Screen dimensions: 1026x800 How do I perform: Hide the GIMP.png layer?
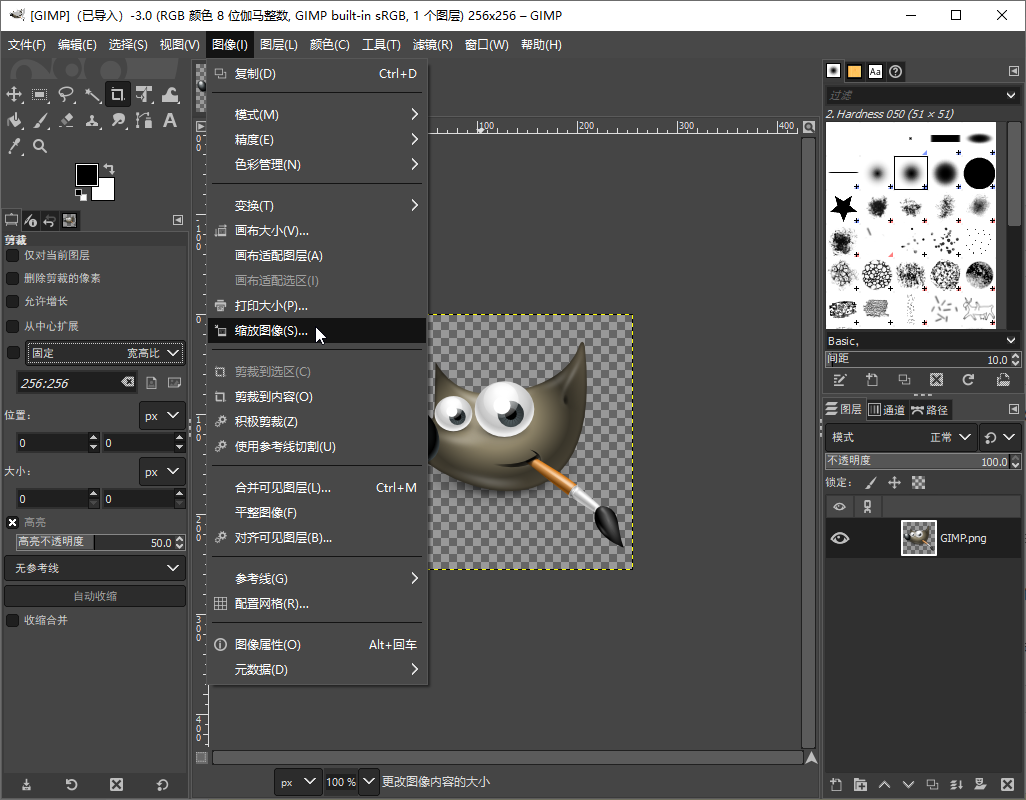click(839, 538)
